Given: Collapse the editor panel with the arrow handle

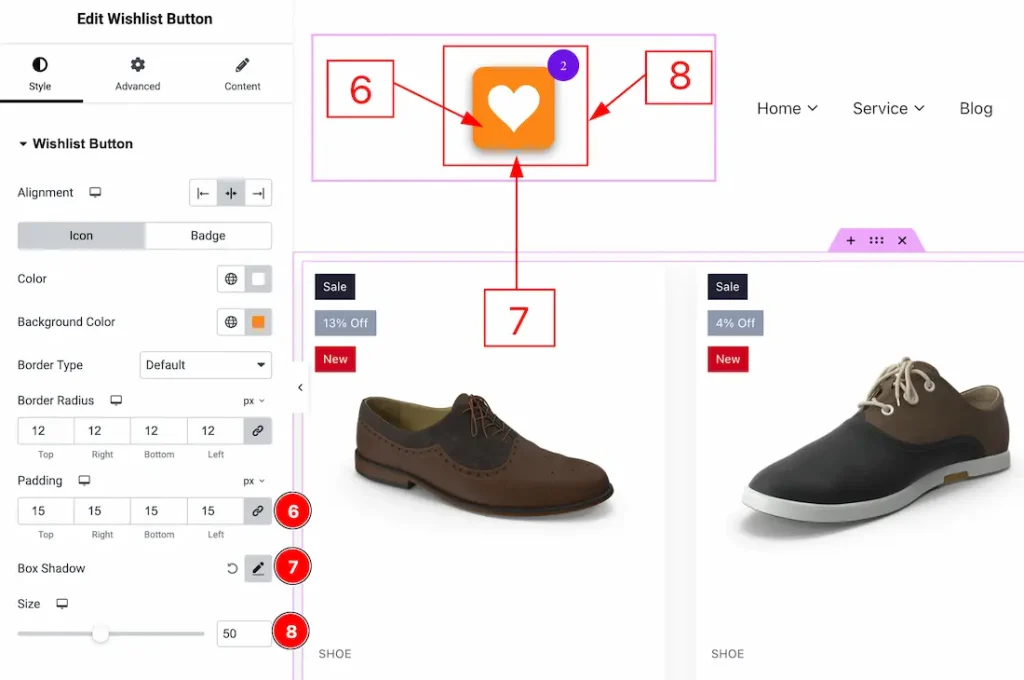Looking at the screenshot, I should point(300,387).
